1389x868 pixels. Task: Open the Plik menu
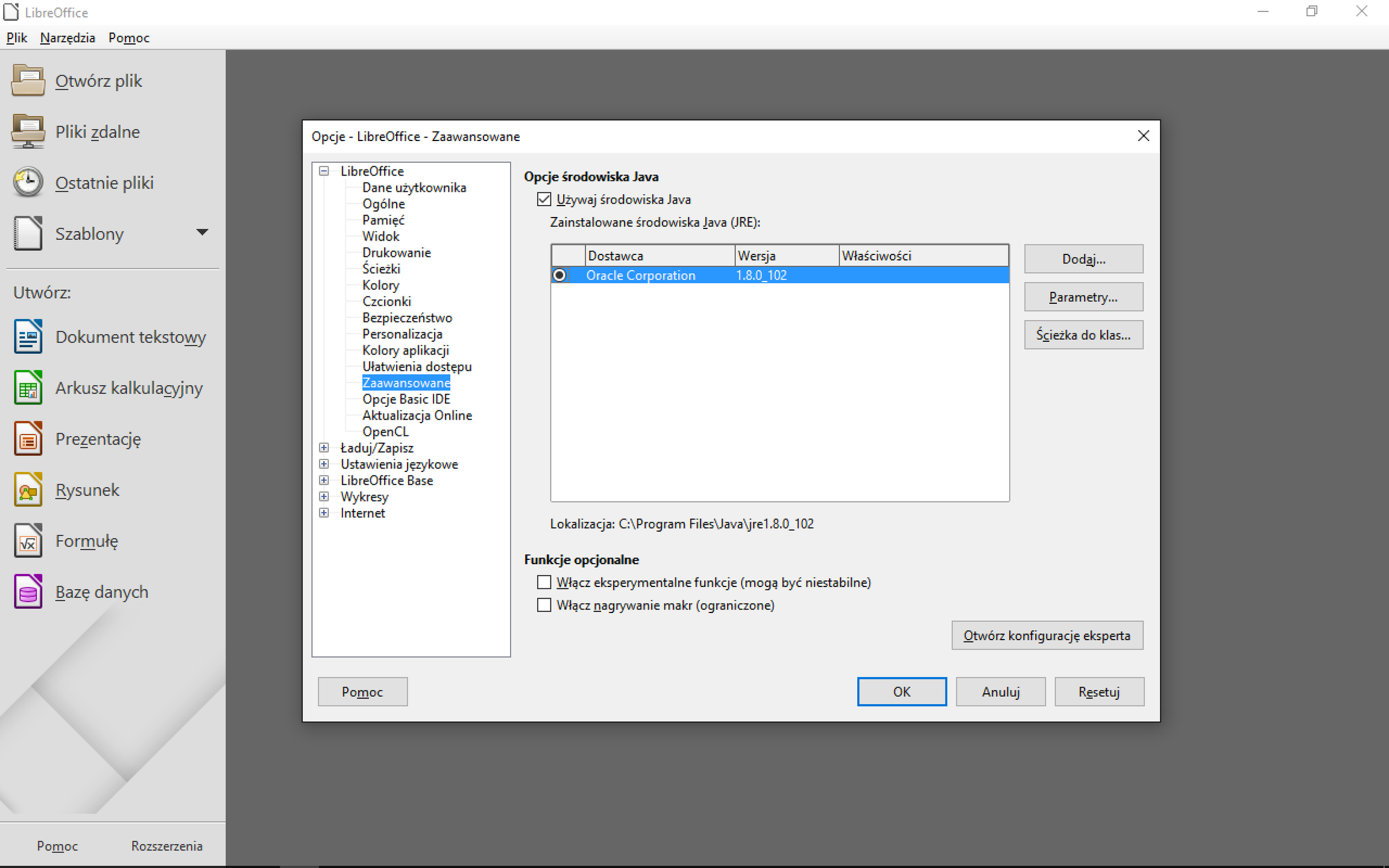point(17,38)
